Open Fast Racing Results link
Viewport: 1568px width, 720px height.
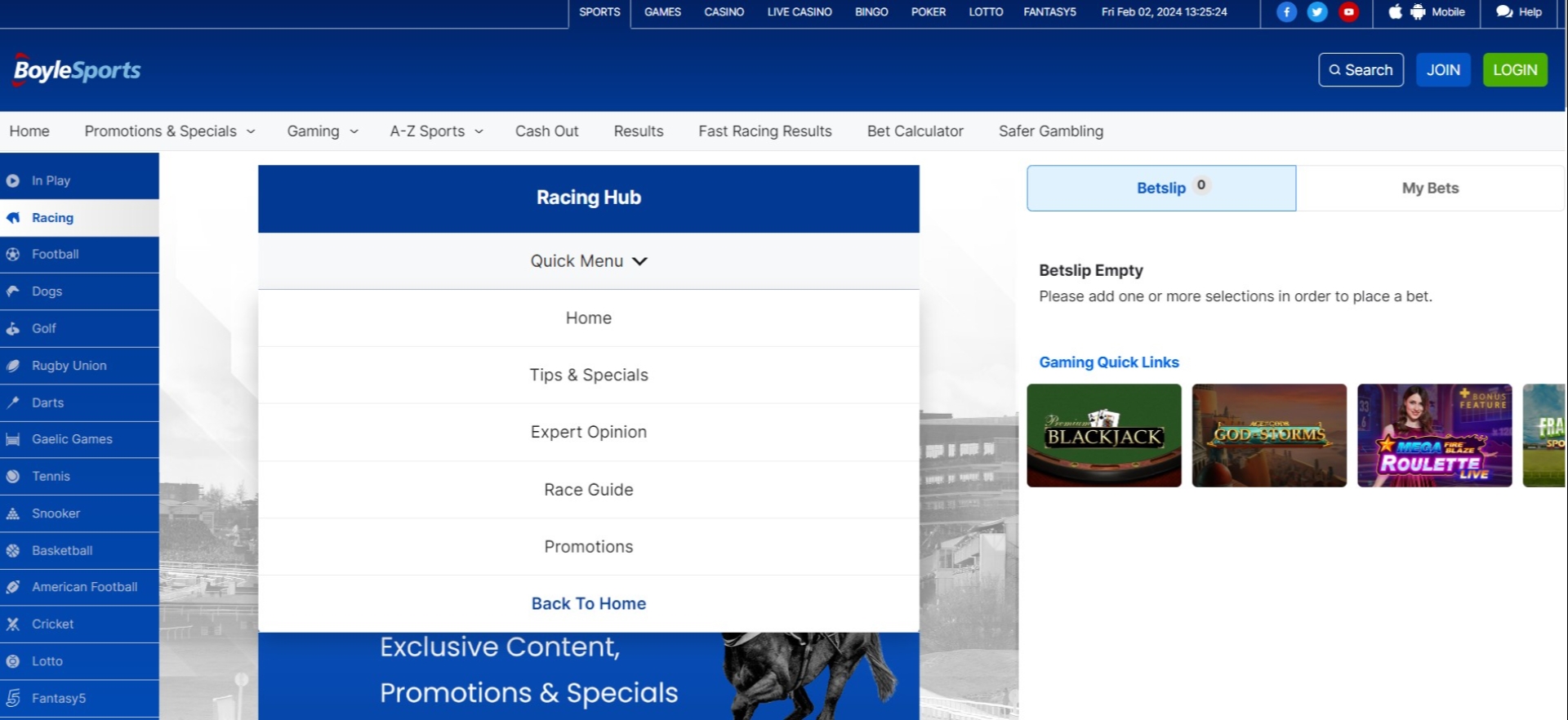(x=765, y=131)
